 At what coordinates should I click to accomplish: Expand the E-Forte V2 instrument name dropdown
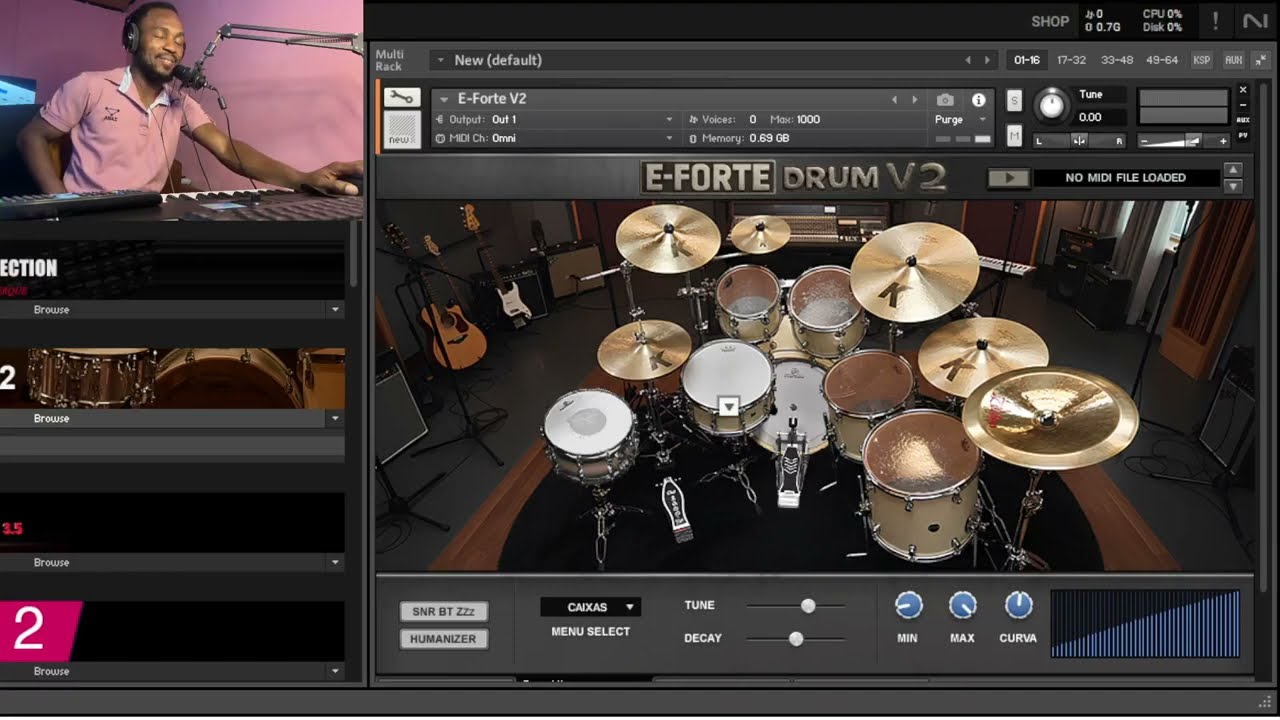pyautogui.click(x=444, y=99)
